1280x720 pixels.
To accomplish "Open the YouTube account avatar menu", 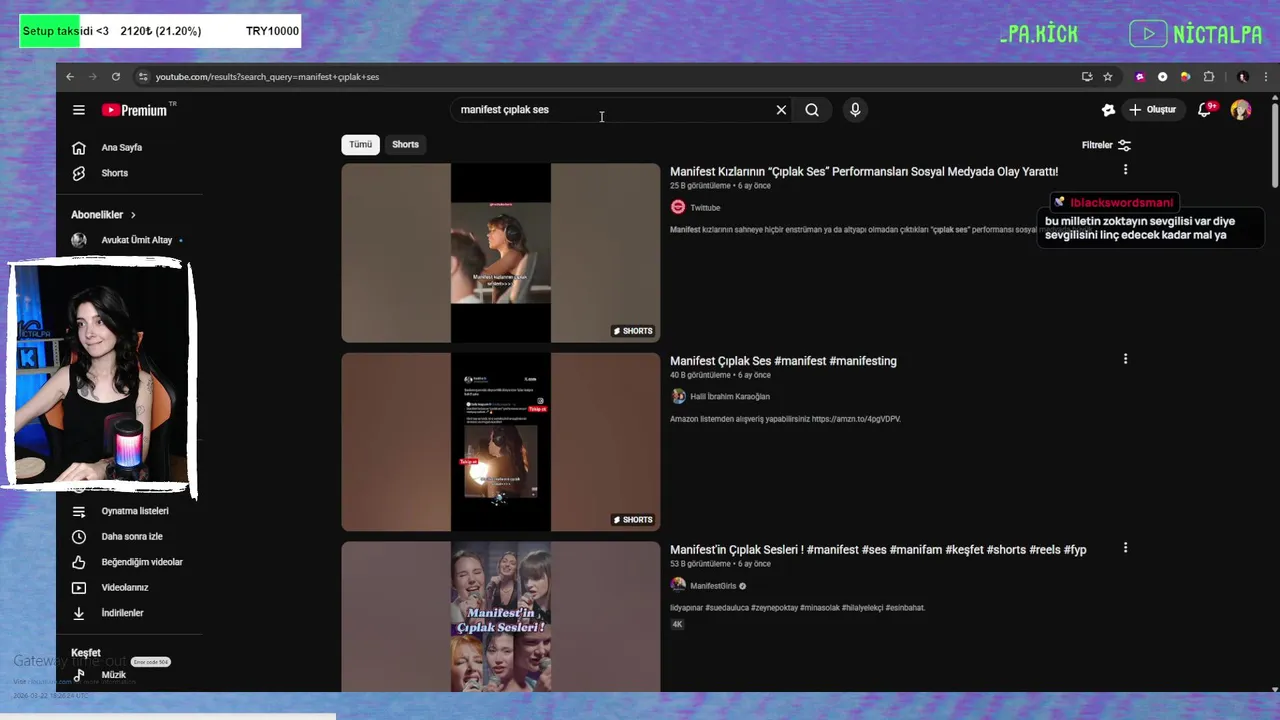I will [x=1241, y=110].
